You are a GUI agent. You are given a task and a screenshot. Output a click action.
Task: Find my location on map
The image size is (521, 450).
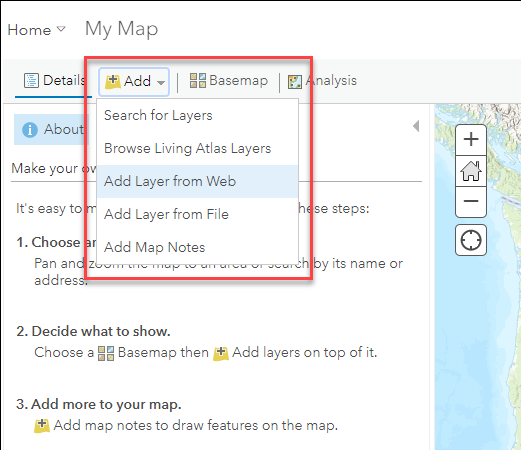pyautogui.click(x=471, y=240)
